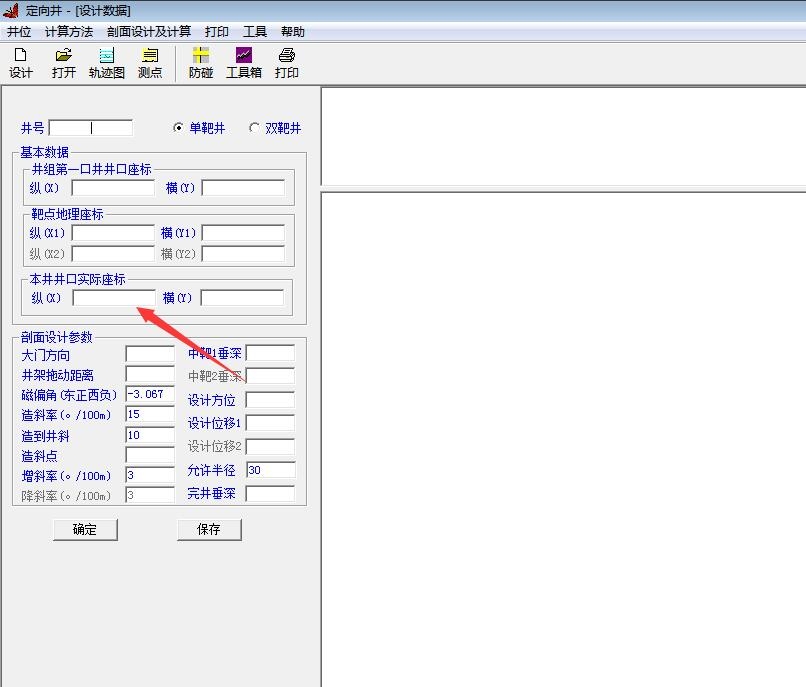
Task: Click the 井号 input field
Action: coord(90,128)
